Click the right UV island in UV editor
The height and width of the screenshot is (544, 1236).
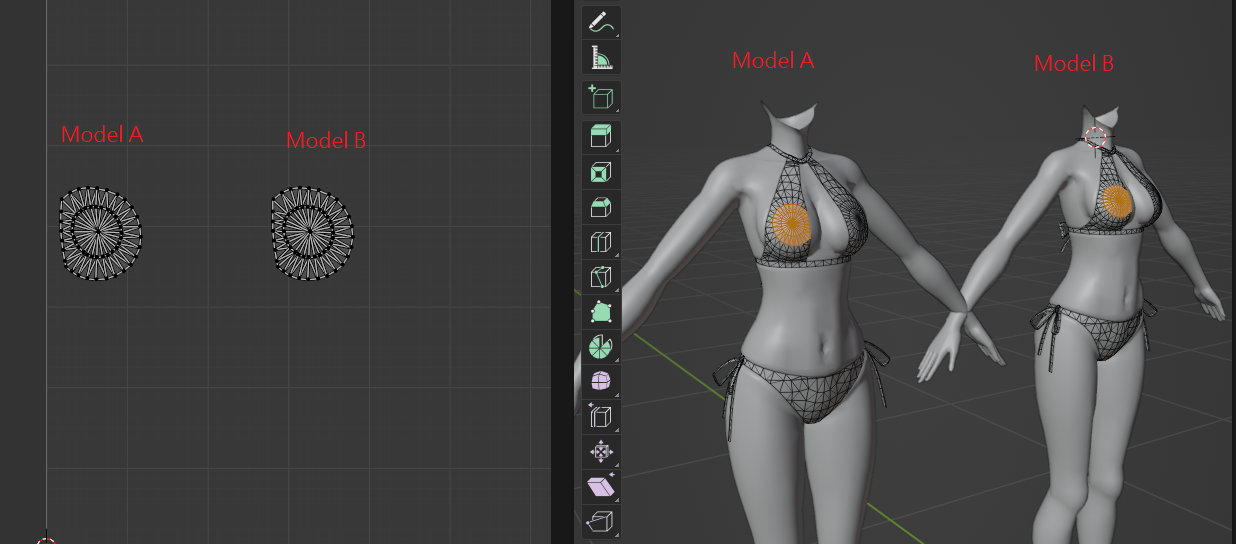tap(312, 232)
